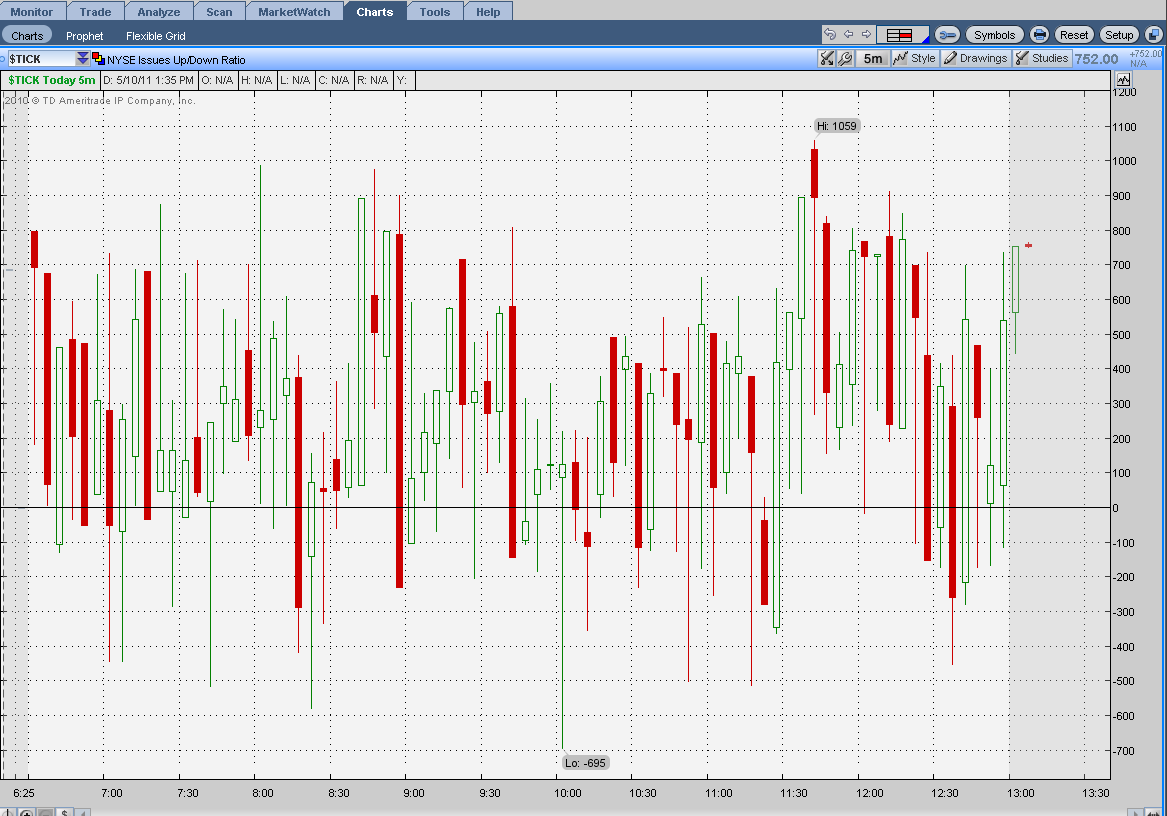Screen dimensions: 1167x816
Task: Click the 13:00 time axis label
Action: pyautogui.click(x=1020, y=793)
